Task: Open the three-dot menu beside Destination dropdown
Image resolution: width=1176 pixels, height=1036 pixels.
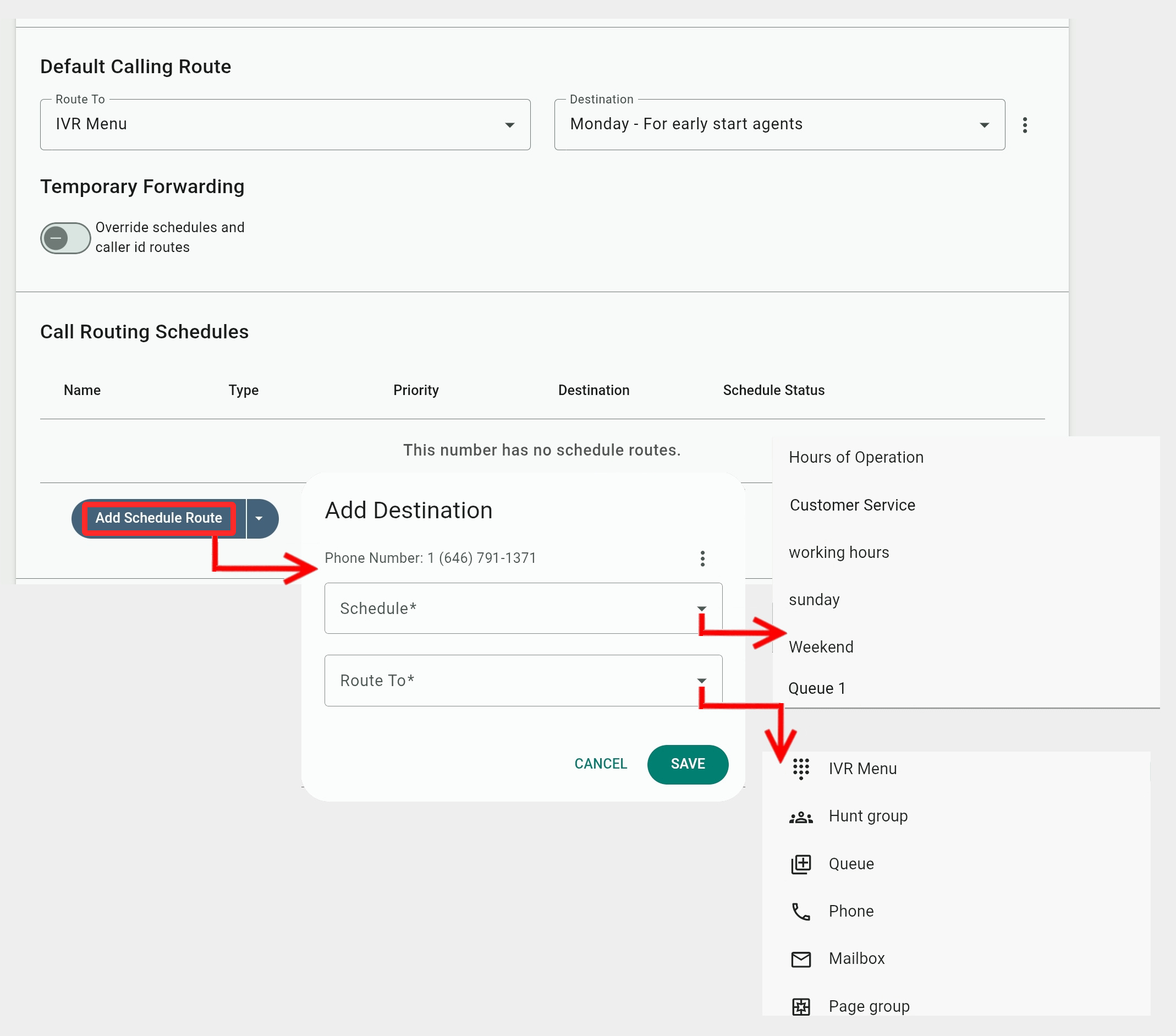Action: pyautogui.click(x=1025, y=125)
